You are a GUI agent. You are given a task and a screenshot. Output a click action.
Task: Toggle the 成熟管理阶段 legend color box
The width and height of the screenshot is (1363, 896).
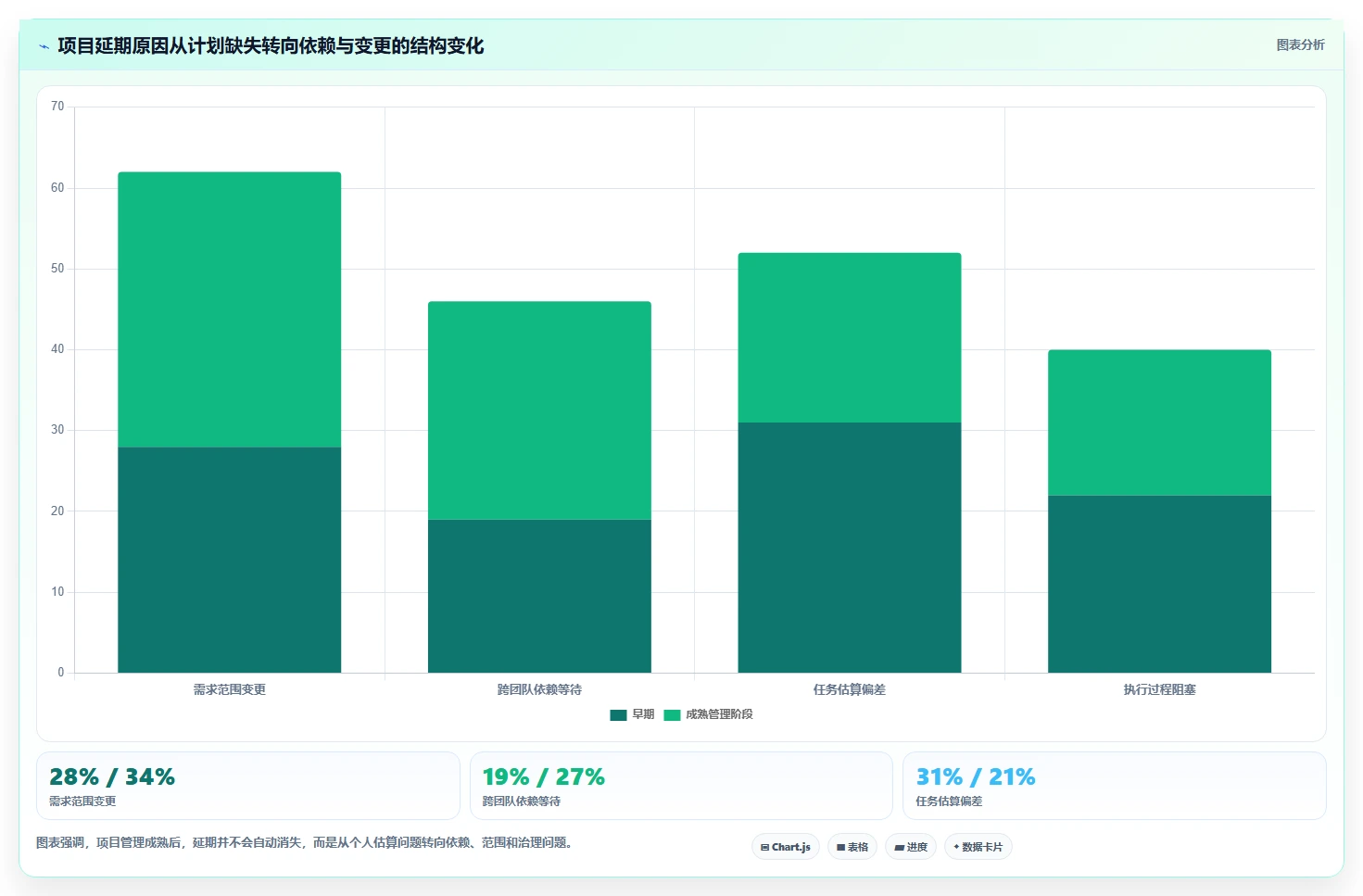672,714
